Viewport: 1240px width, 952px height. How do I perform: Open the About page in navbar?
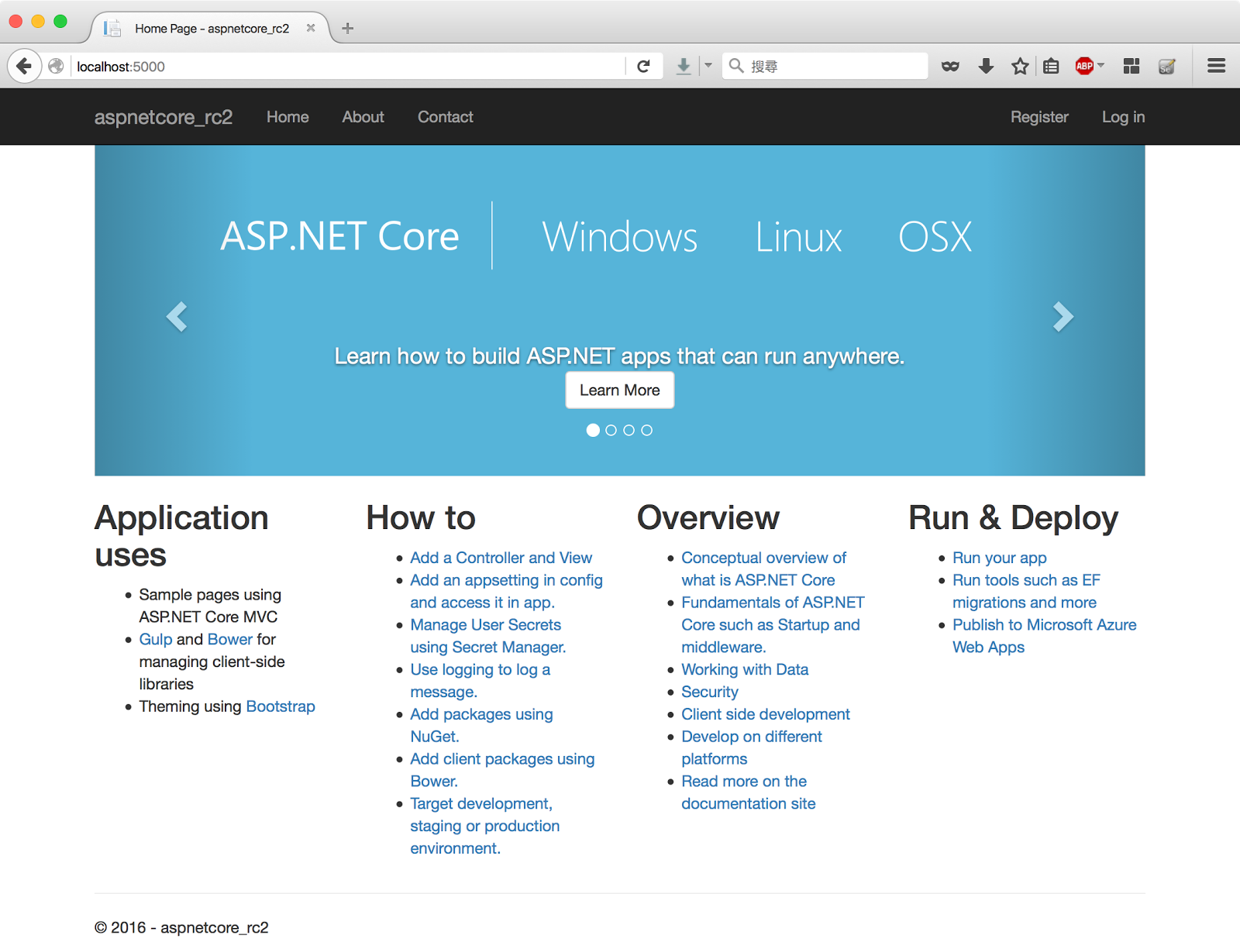363,117
